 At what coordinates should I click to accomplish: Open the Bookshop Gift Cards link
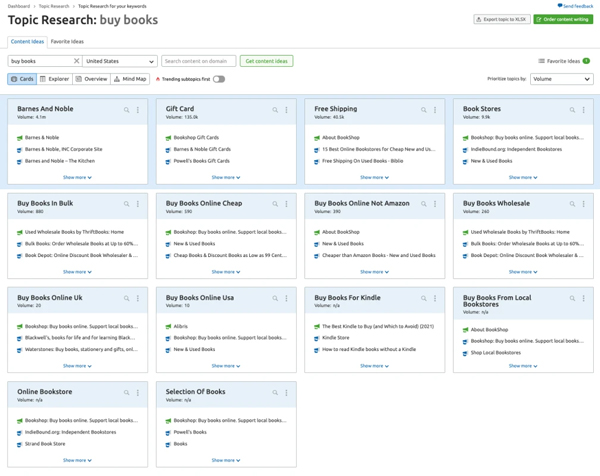(196, 137)
